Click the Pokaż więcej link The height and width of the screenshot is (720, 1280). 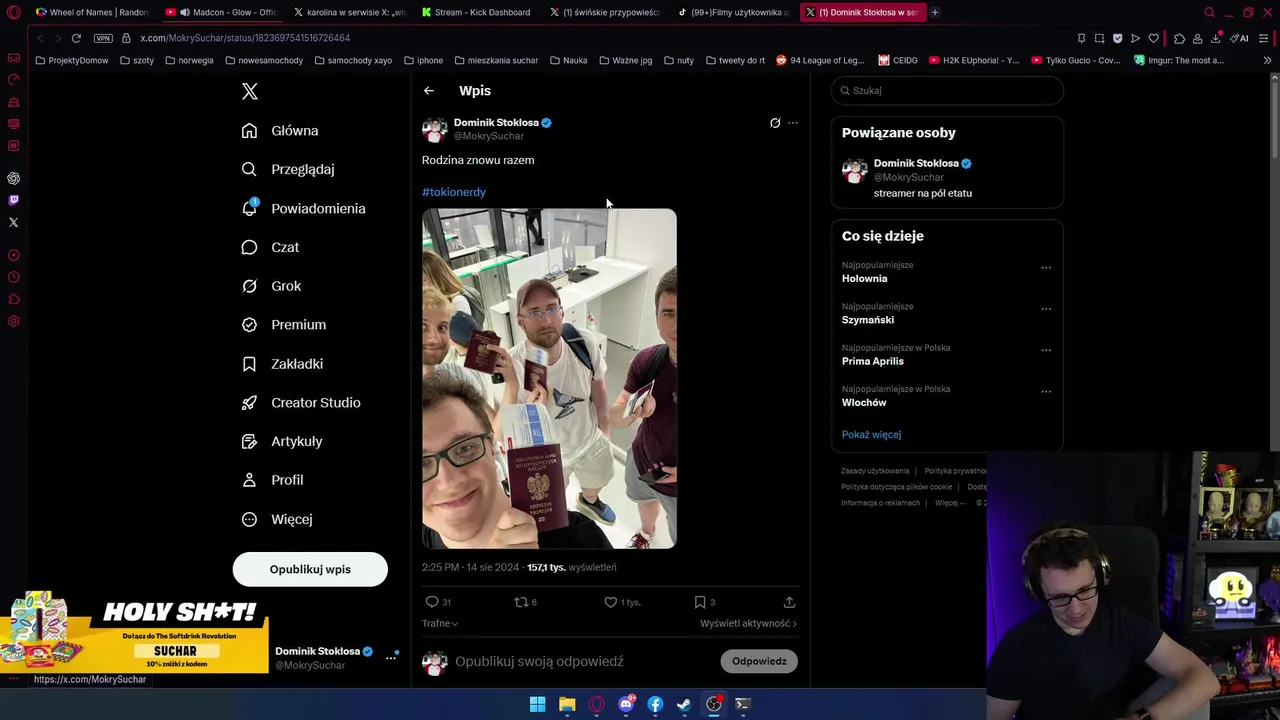[871, 435]
